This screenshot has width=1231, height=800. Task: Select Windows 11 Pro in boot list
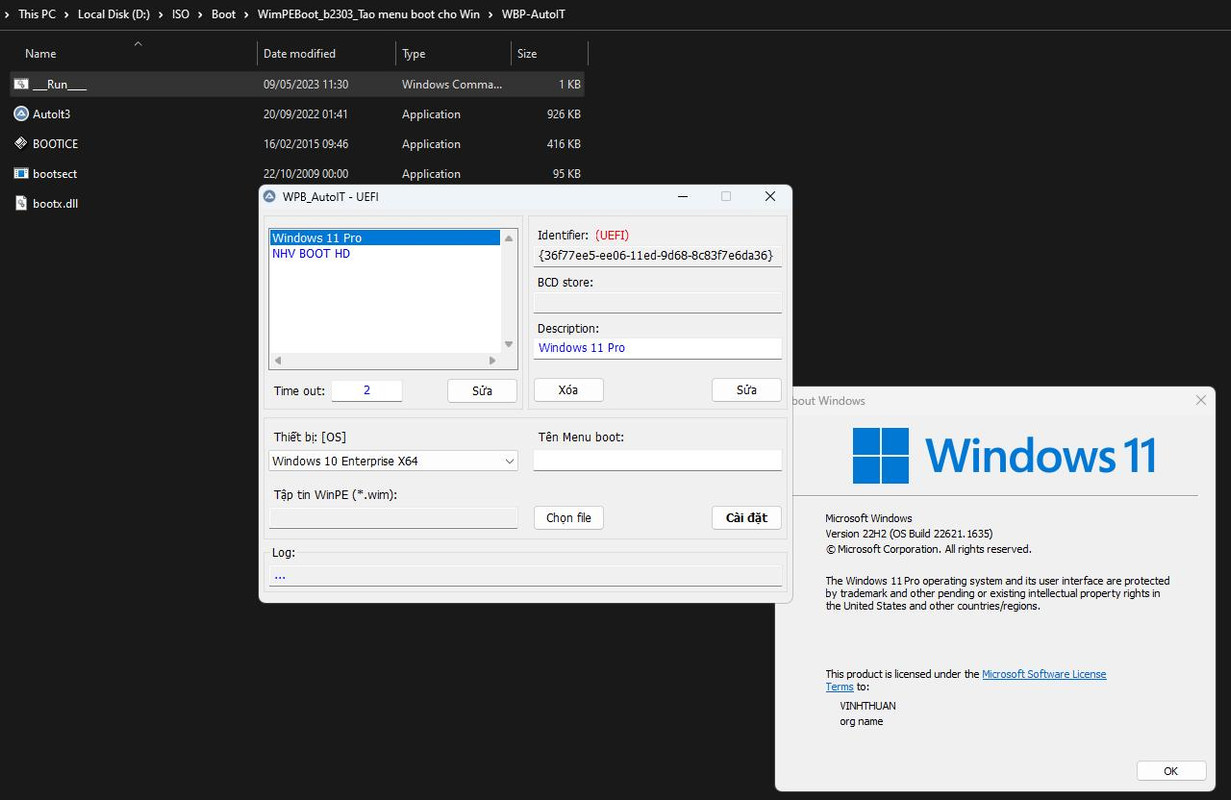[385, 238]
